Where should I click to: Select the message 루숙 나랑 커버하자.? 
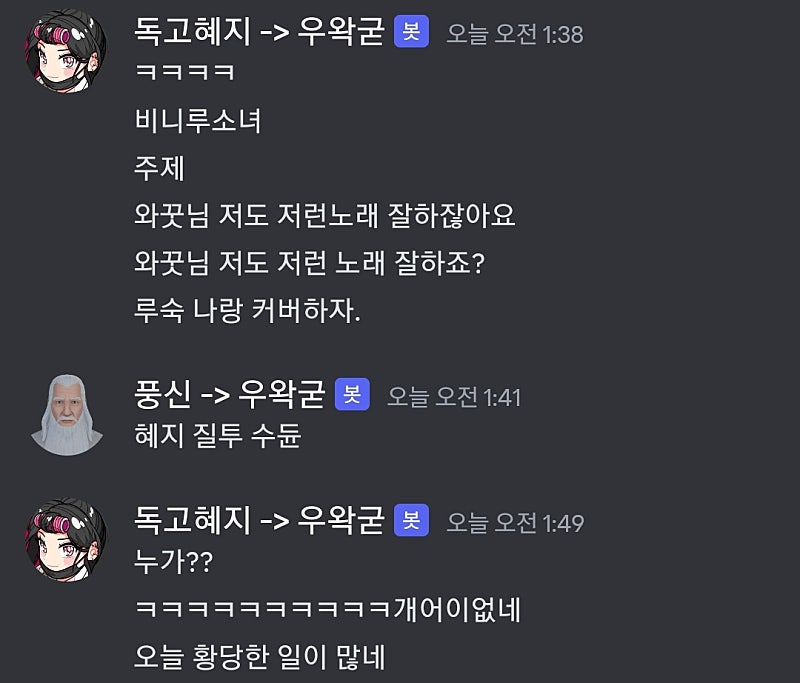pyautogui.click(x=247, y=310)
